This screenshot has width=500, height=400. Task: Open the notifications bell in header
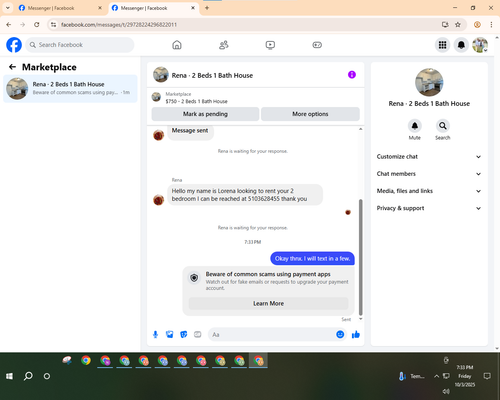461,45
